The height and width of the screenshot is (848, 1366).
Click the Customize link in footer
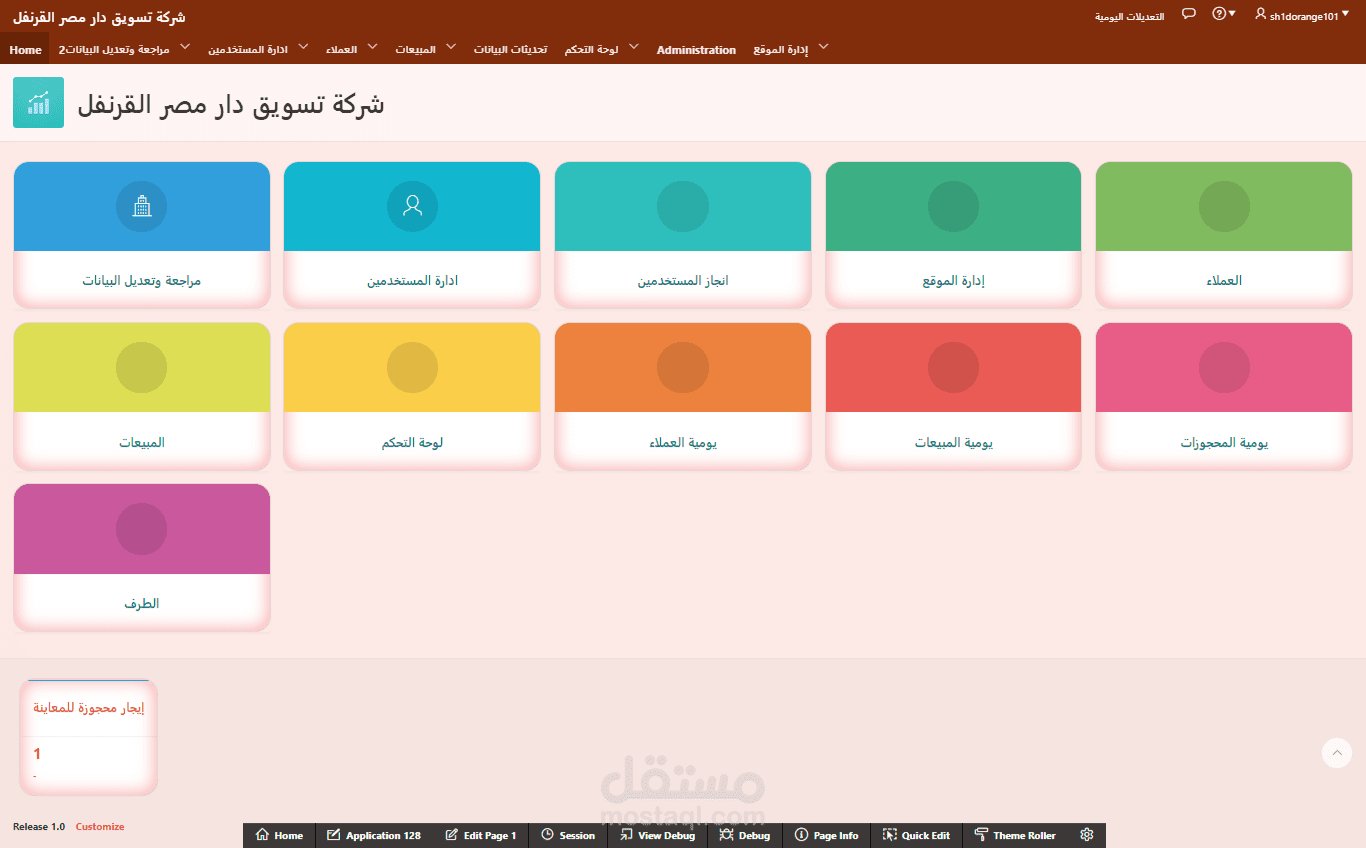(100, 826)
